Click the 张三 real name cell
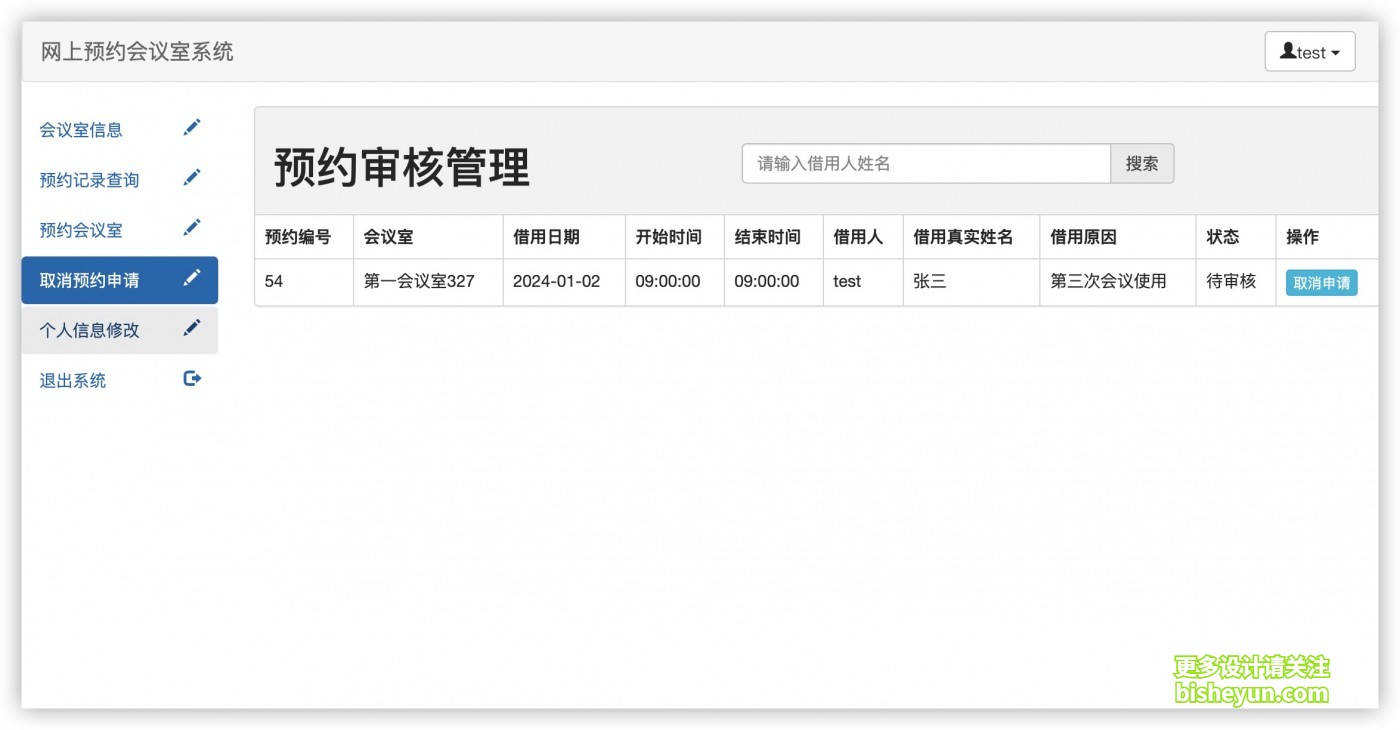 point(971,282)
